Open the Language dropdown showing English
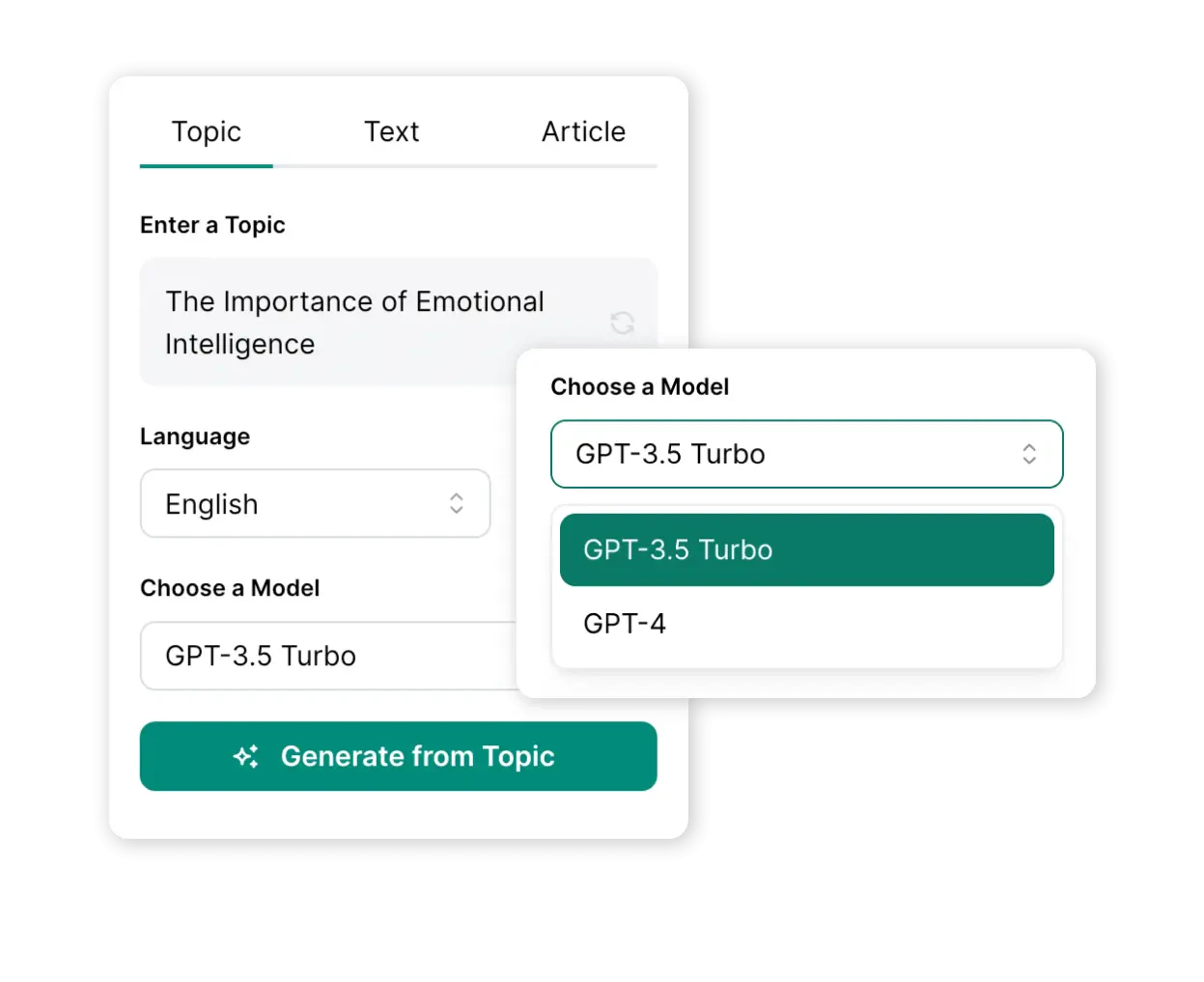 click(316, 503)
